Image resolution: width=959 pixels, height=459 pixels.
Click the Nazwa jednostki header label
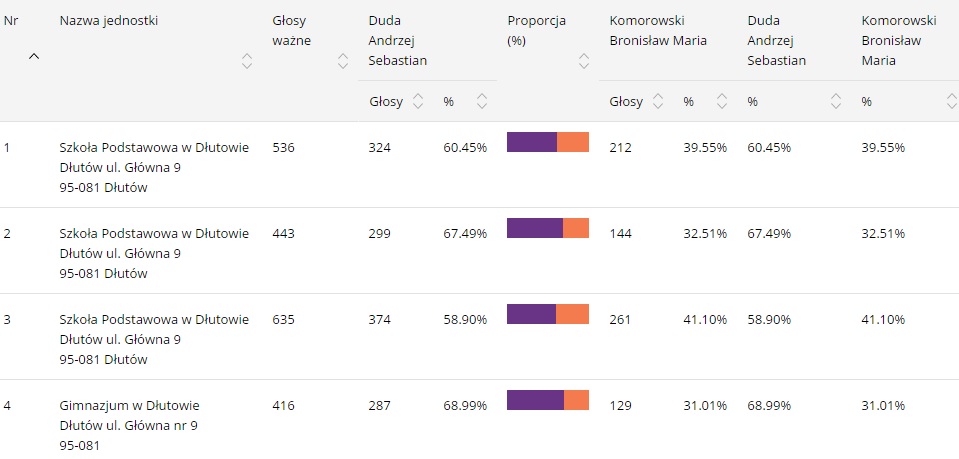pyautogui.click(x=109, y=21)
